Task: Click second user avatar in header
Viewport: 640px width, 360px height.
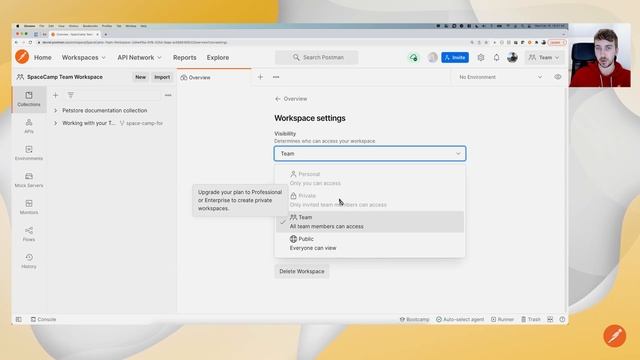Action: 433,58
